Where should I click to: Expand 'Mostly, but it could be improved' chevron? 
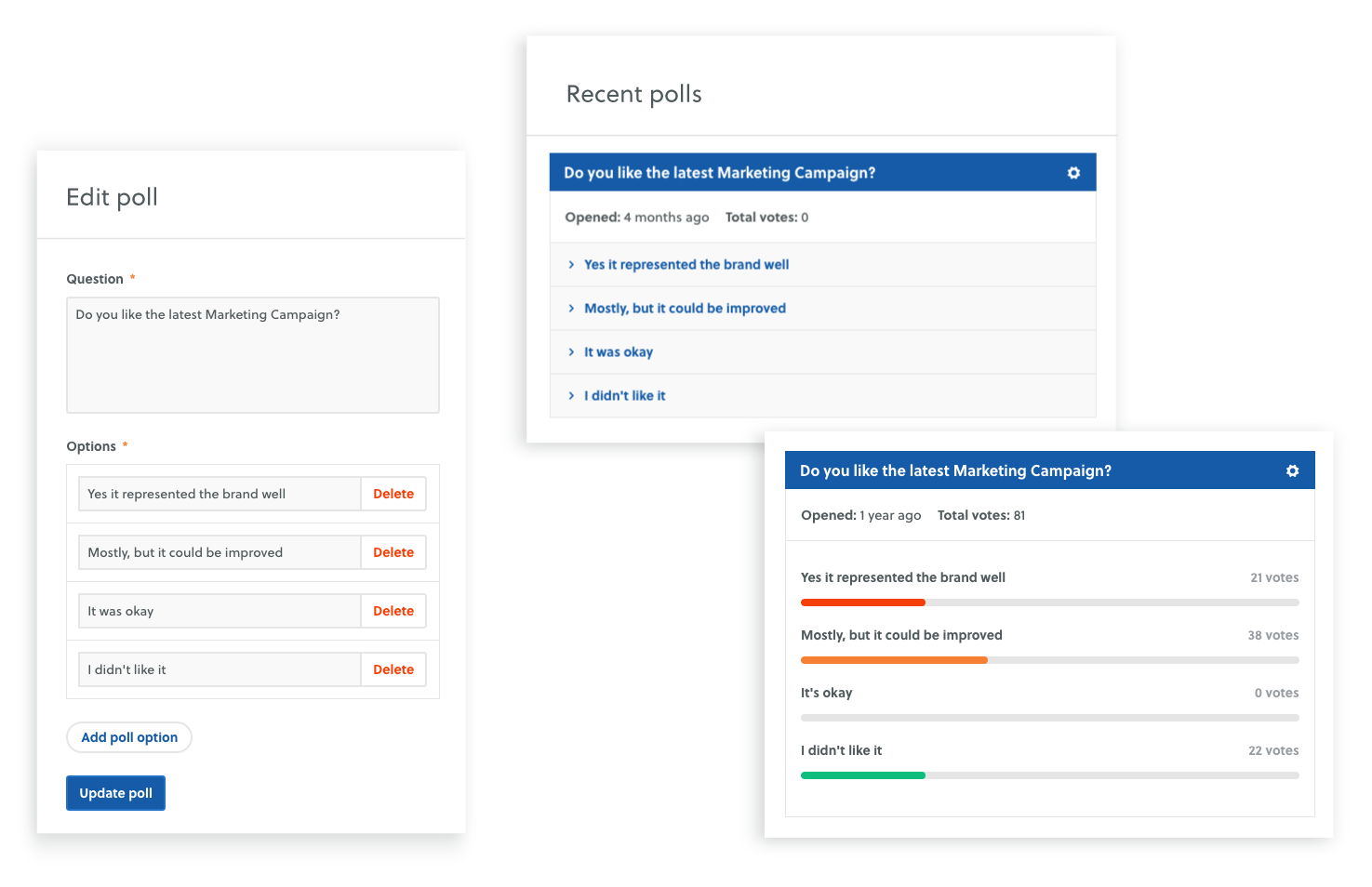coord(571,309)
